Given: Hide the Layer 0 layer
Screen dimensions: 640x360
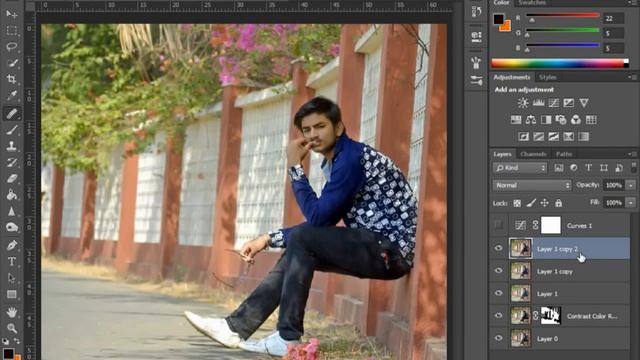Looking at the screenshot, I should pyautogui.click(x=498, y=338).
